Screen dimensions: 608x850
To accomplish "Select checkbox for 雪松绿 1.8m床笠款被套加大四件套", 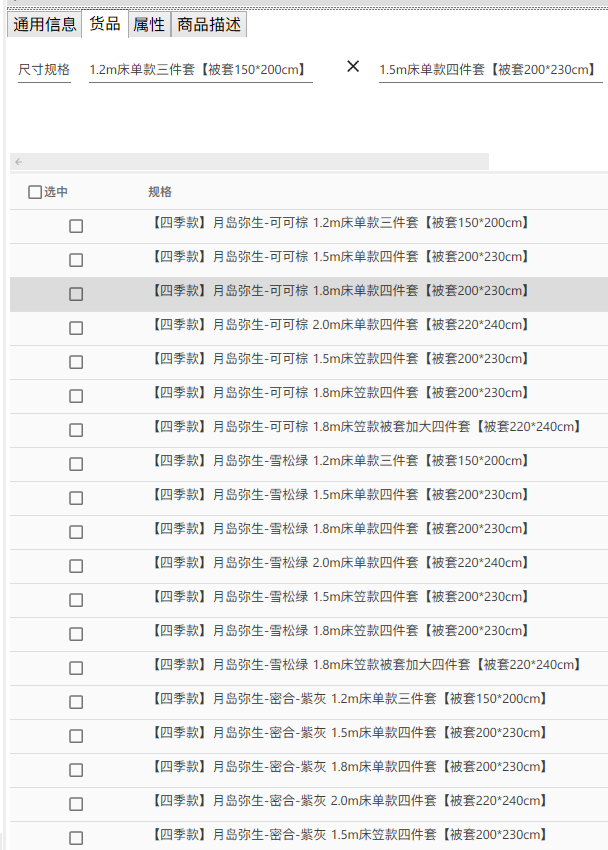I will 76,668.
